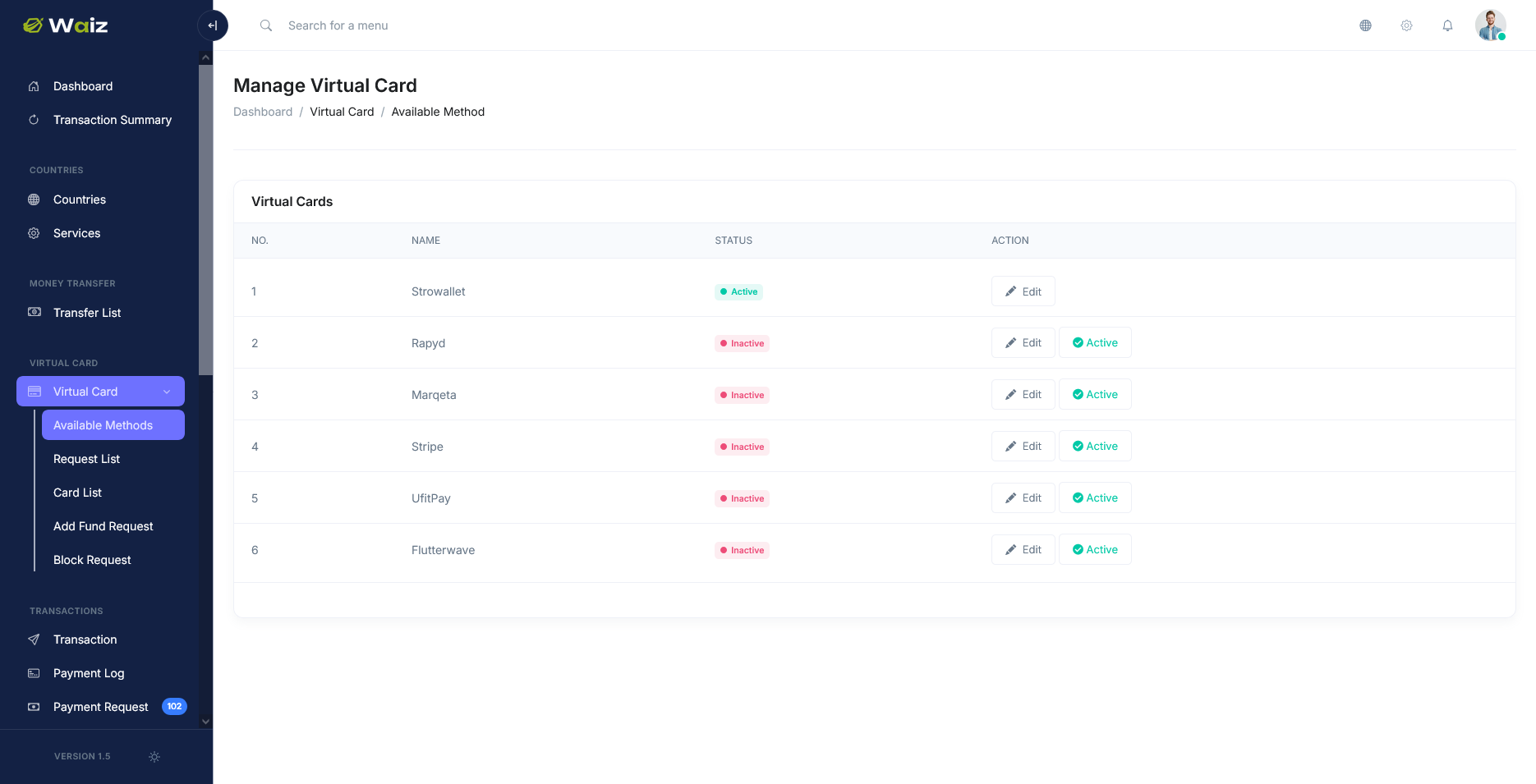Click the NAME column header
The width and height of the screenshot is (1536, 784).
click(425, 241)
